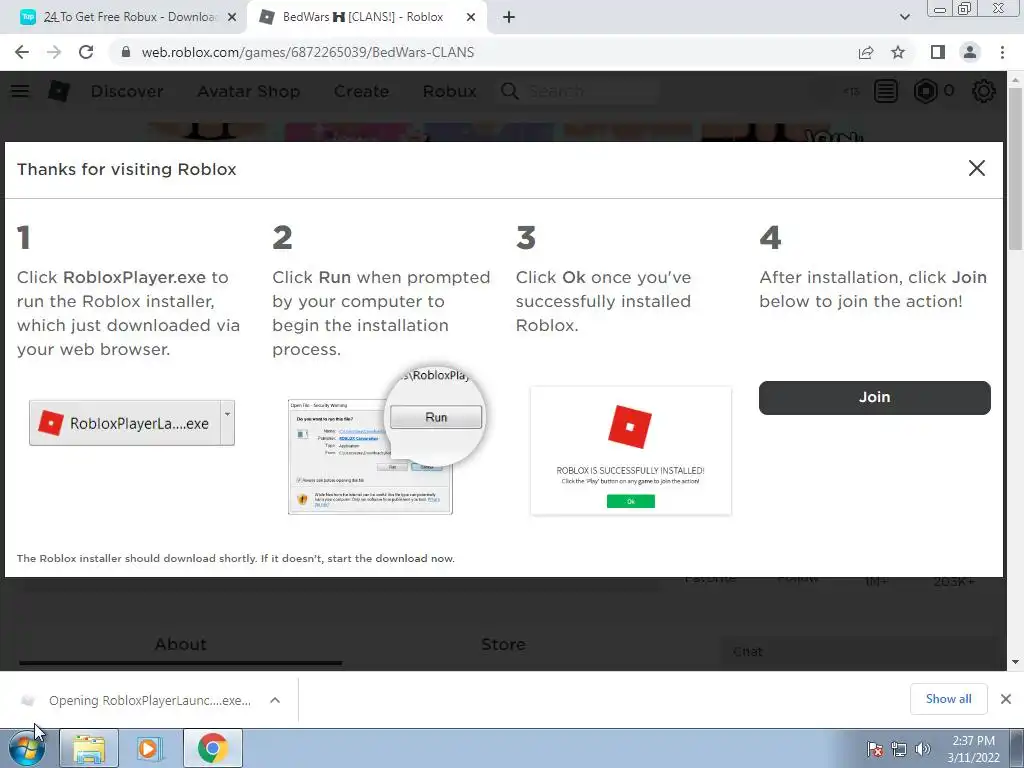Image resolution: width=1024 pixels, height=768 pixels.
Task: Open Windows Explorer from taskbar
Action: (x=89, y=748)
